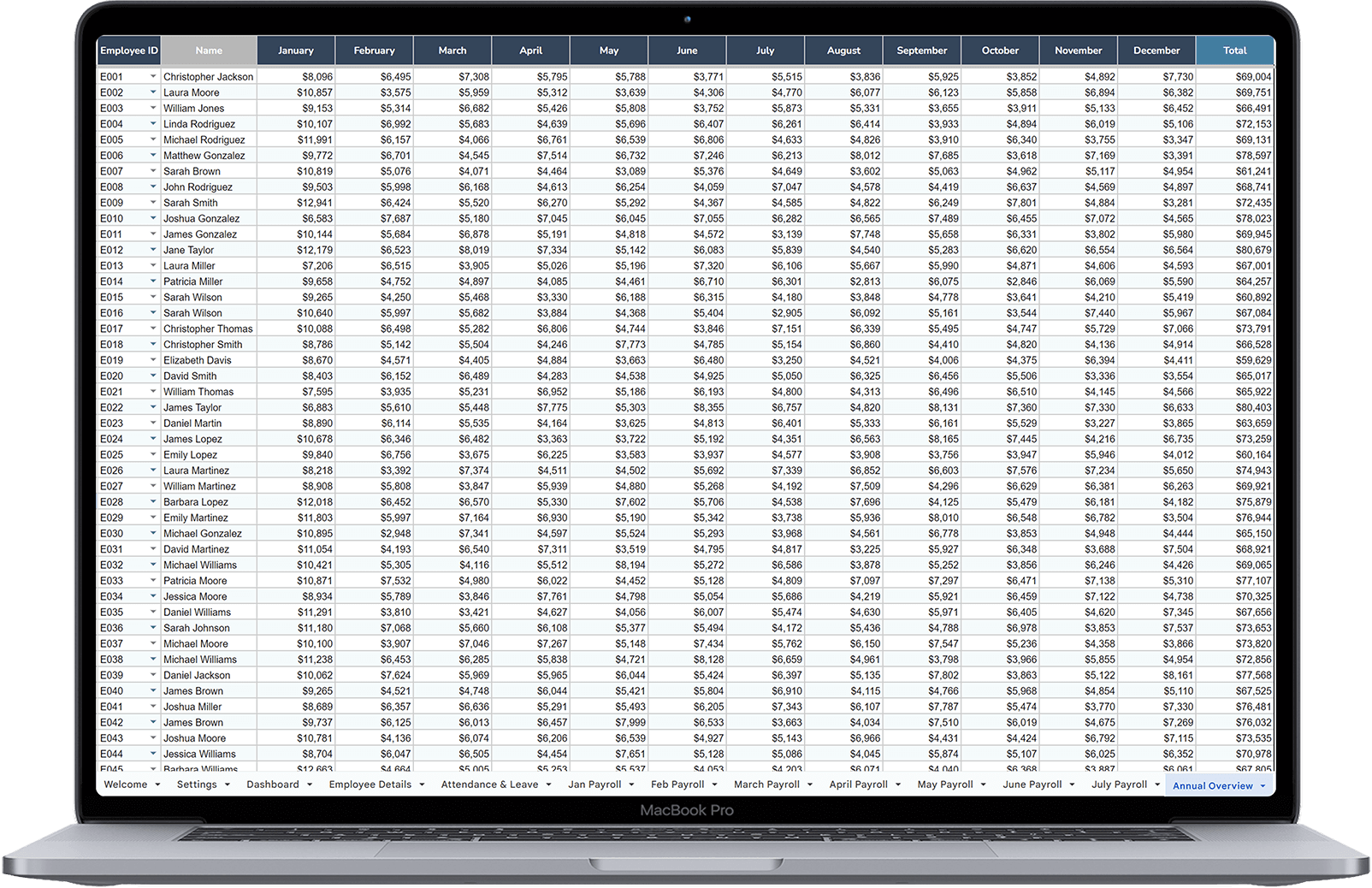The width and height of the screenshot is (1372, 888).
Task: Open the dropdown arrow beside E010
Action: click(x=152, y=218)
